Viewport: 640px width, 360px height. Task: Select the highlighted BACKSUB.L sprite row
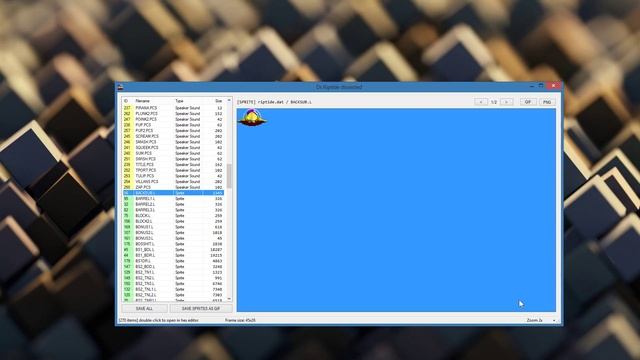tap(173, 193)
